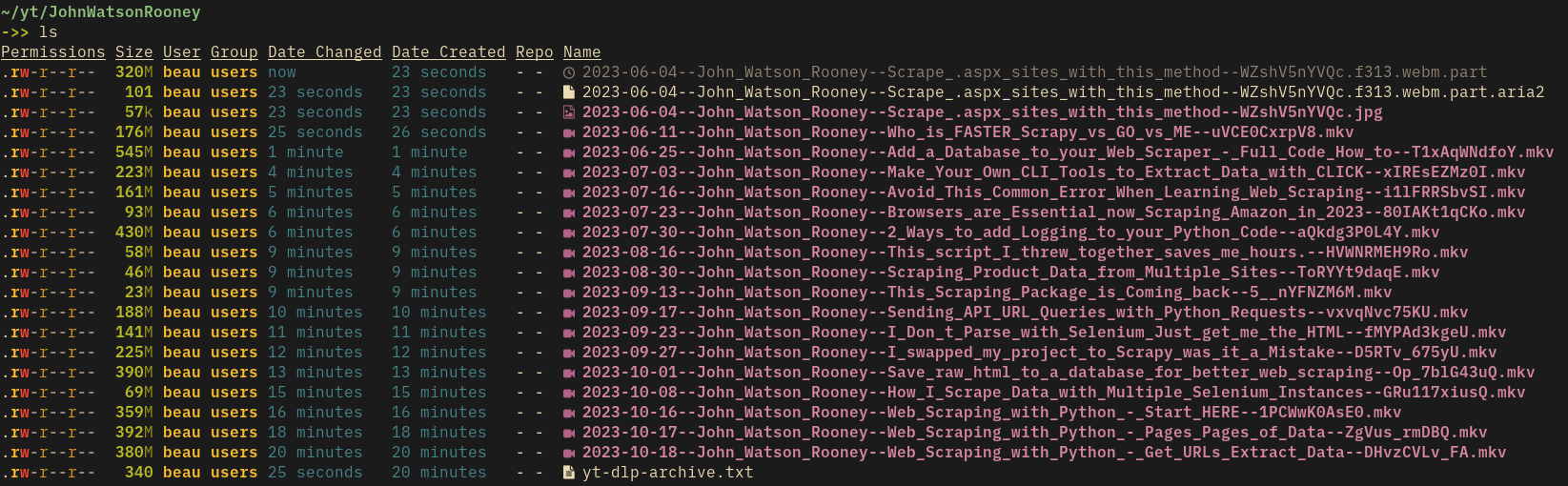The height and width of the screenshot is (486, 1568).
Task: Click the Date Created column header
Action: click(x=449, y=52)
